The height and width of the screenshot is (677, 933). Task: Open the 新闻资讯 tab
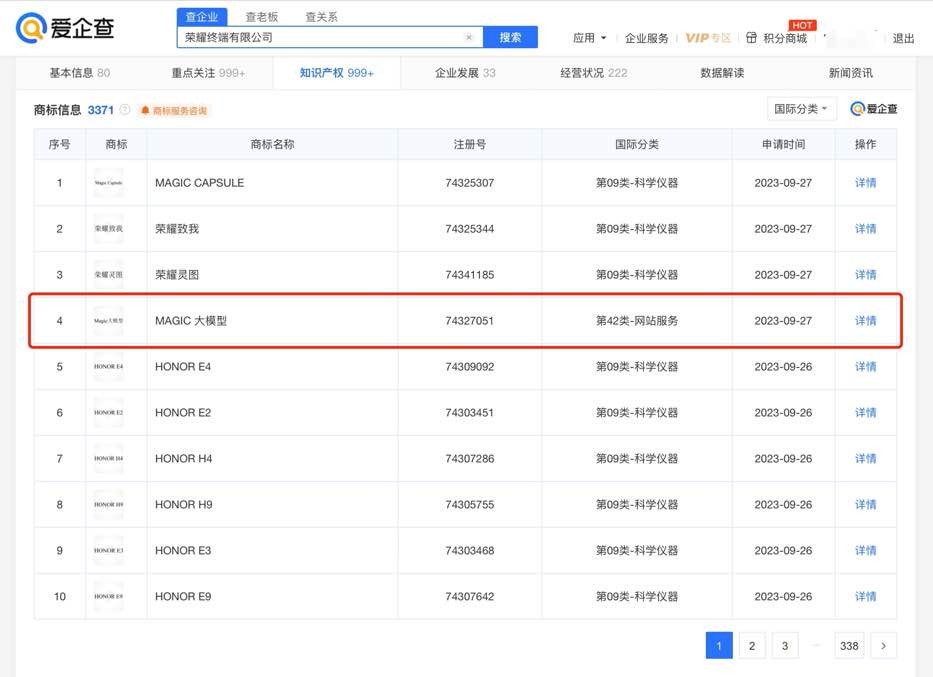[x=851, y=73]
